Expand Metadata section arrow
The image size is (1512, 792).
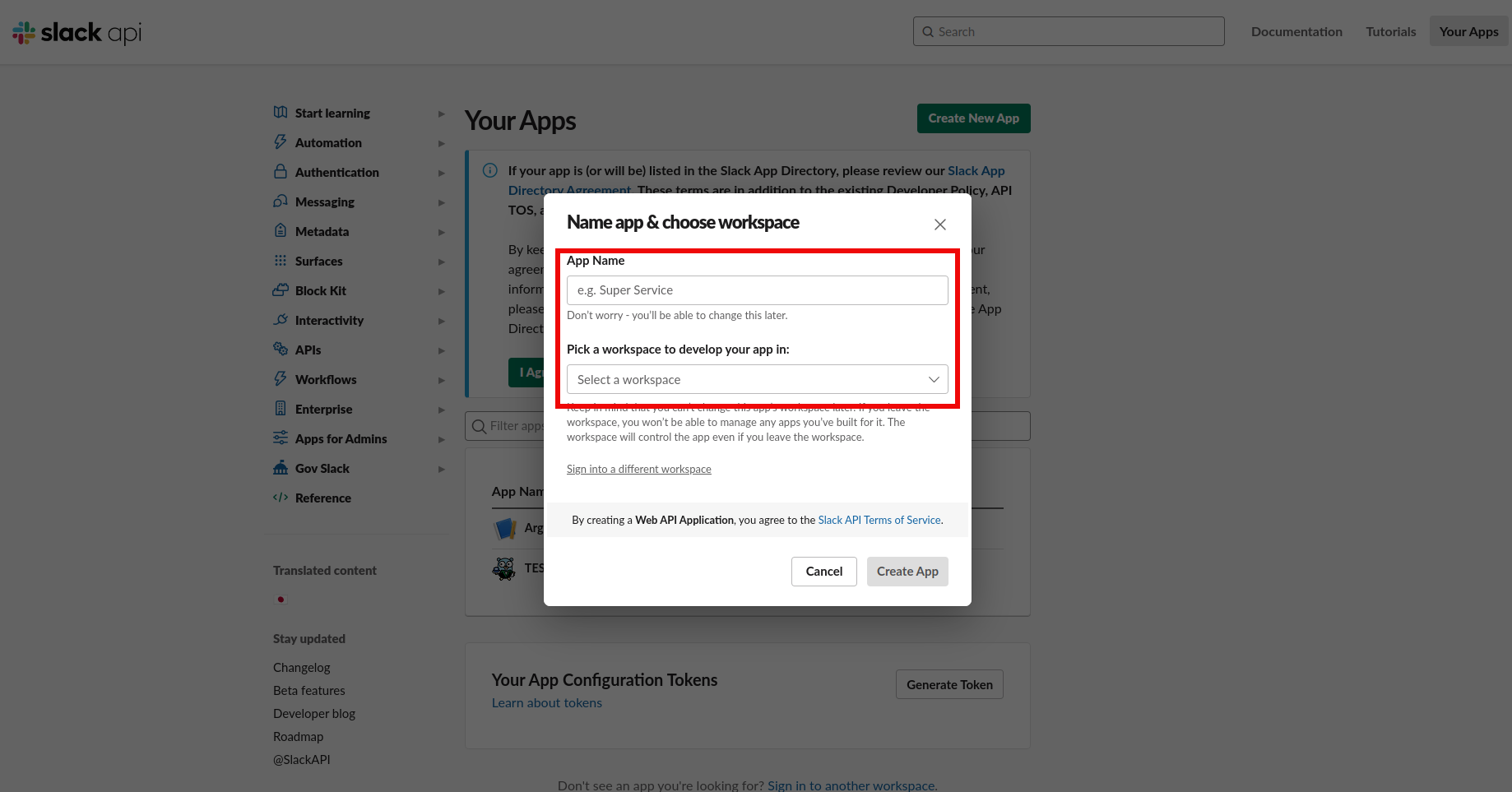click(442, 232)
